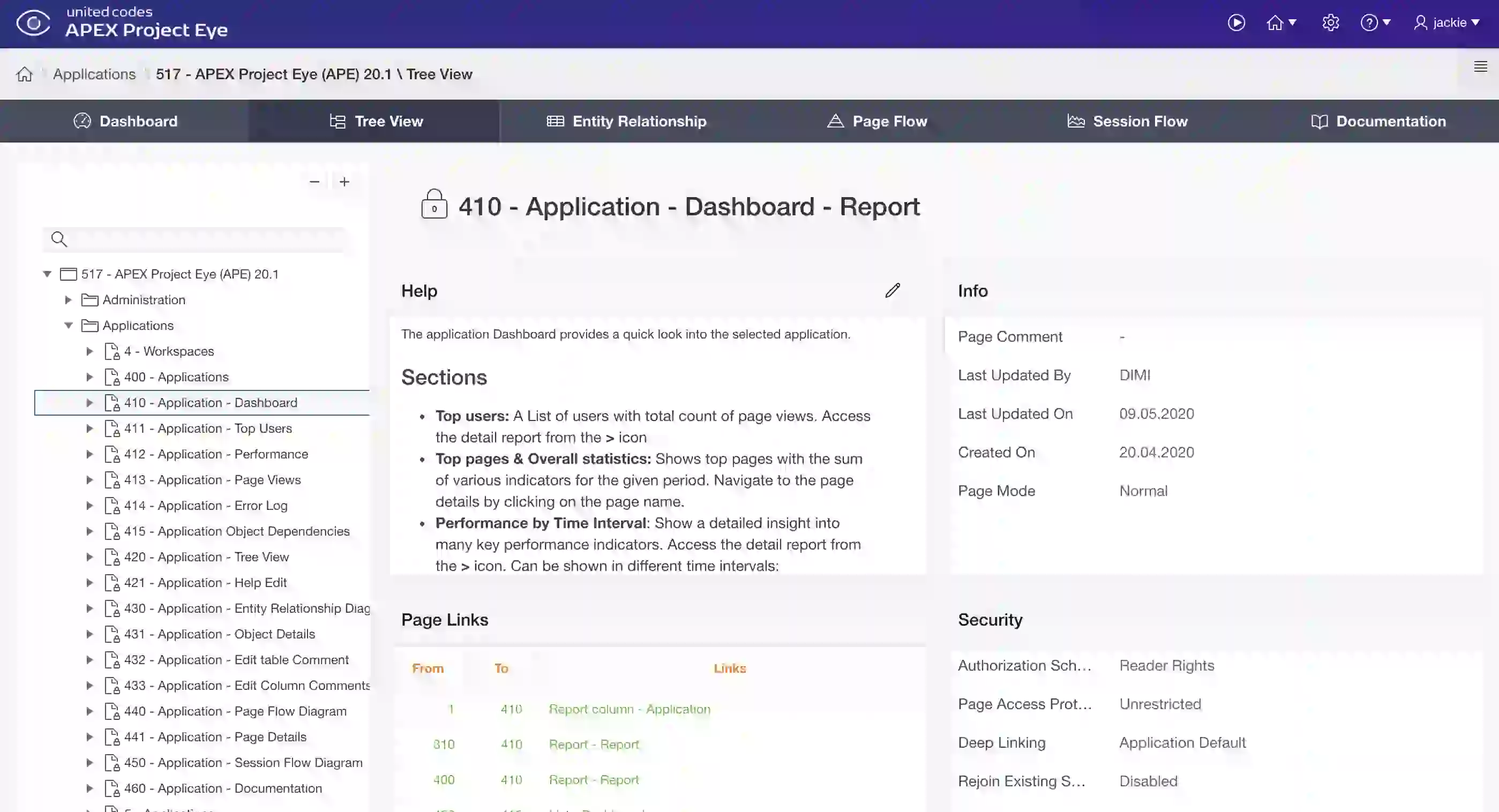The height and width of the screenshot is (812, 1499).
Task: Expand the 420 - Application - Tree View node
Action: tap(89, 557)
